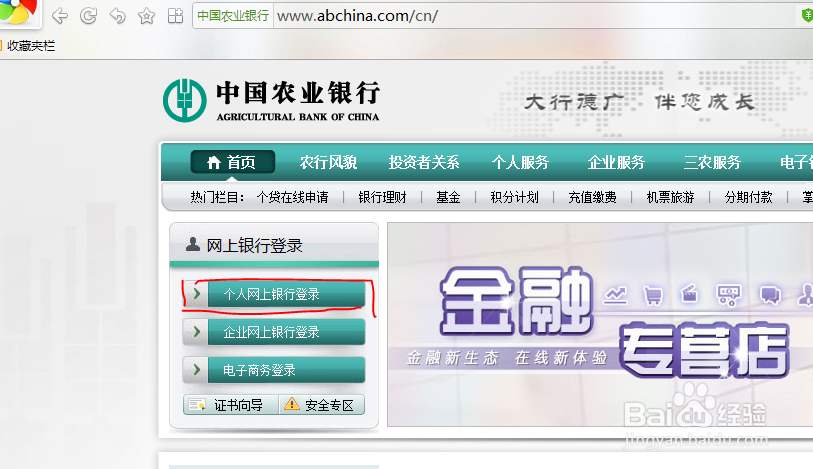
Task: Open 投资者关系 menu
Action: point(424,162)
